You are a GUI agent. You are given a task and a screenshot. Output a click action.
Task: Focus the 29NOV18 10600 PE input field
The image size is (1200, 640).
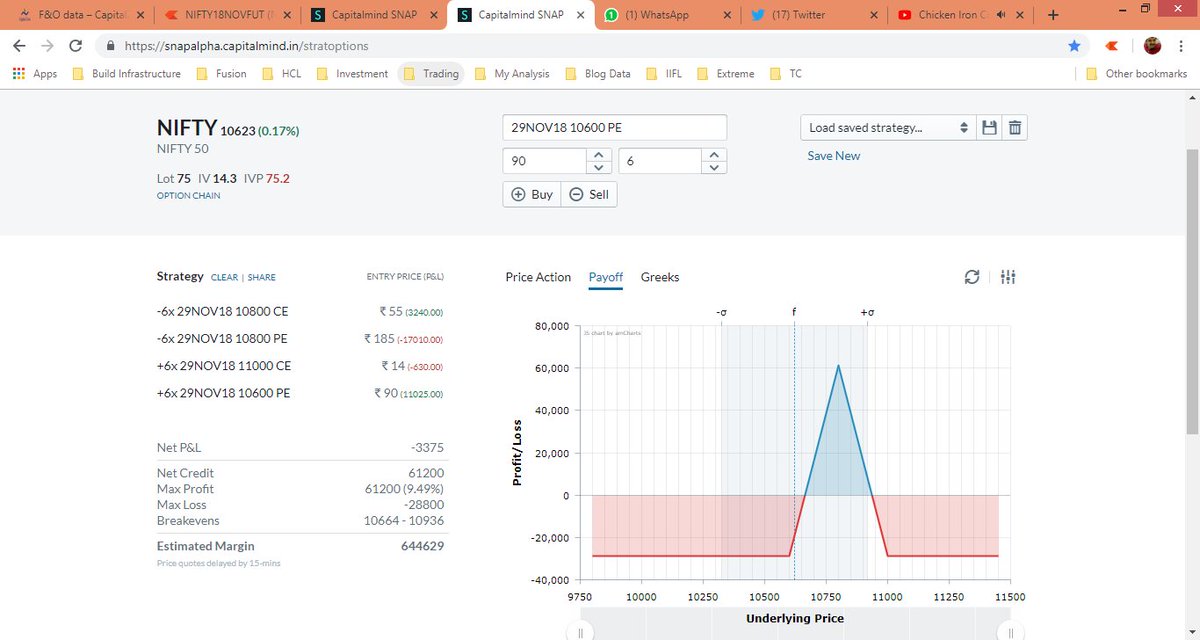tap(614, 128)
